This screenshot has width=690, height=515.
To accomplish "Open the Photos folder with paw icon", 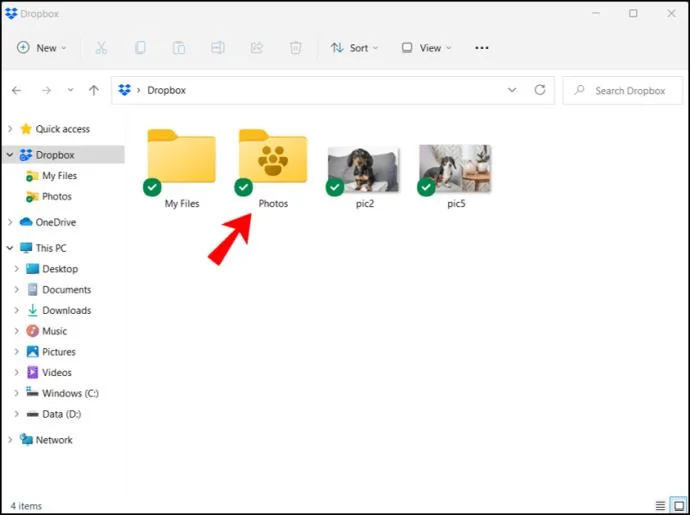I will (x=273, y=156).
